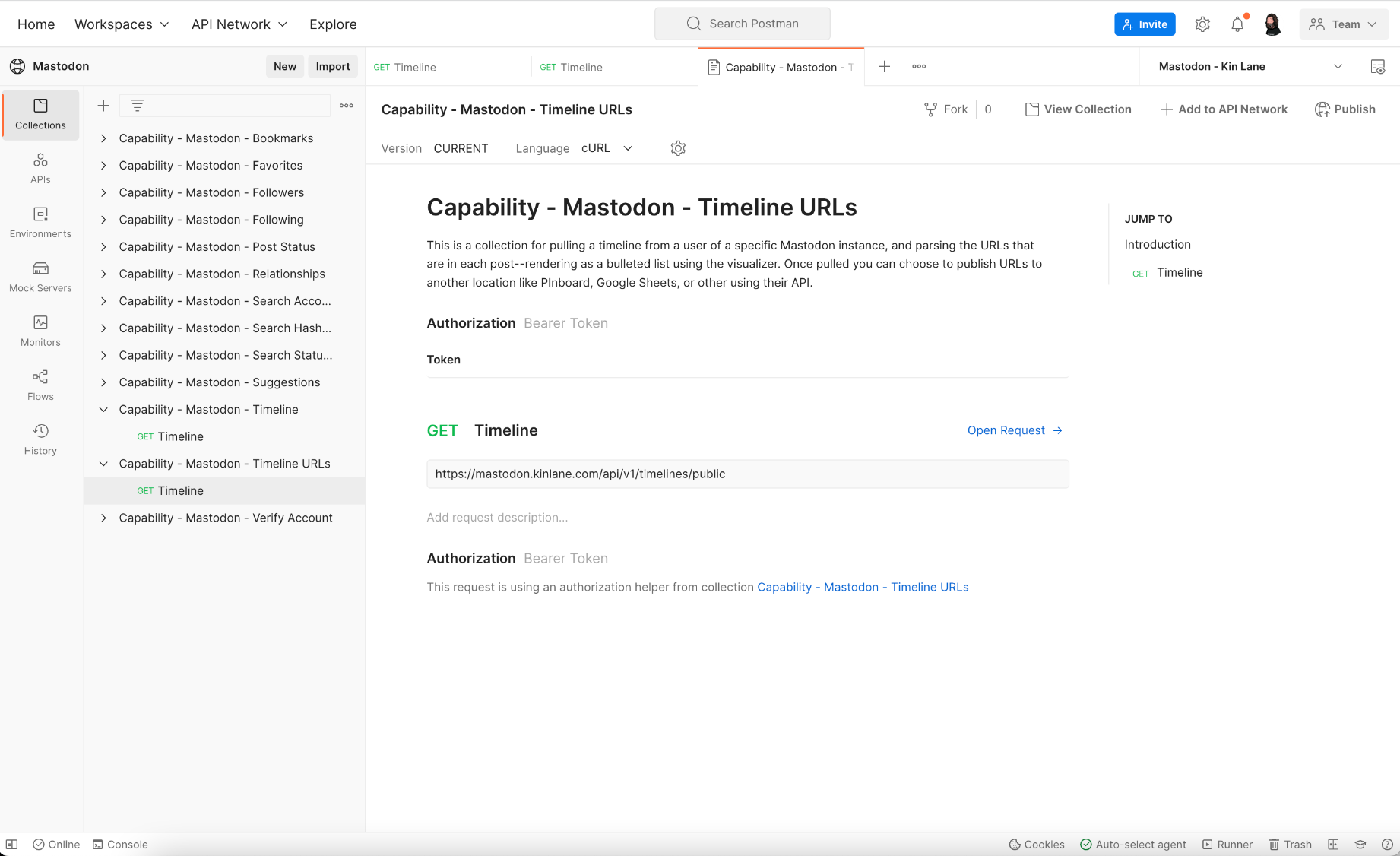1400x856 pixels.
Task: Open the Workspaces menu
Action: [x=122, y=24]
